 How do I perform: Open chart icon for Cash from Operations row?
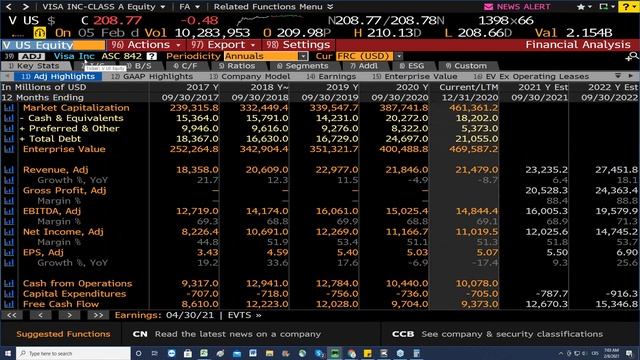click(x=9, y=283)
